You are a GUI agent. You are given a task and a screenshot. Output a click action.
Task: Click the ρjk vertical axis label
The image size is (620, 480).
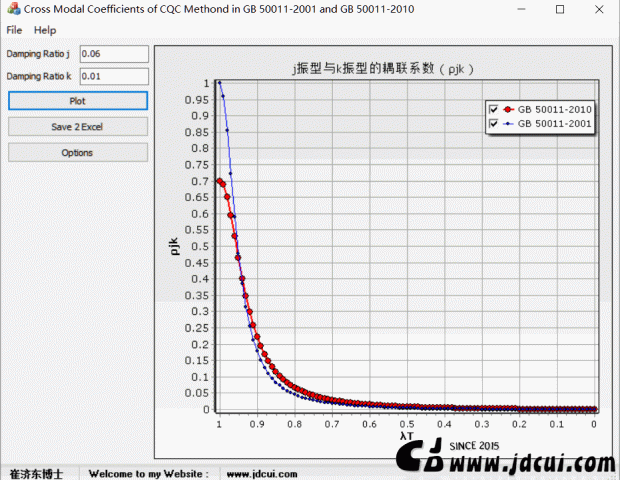(x=174, y=245)
